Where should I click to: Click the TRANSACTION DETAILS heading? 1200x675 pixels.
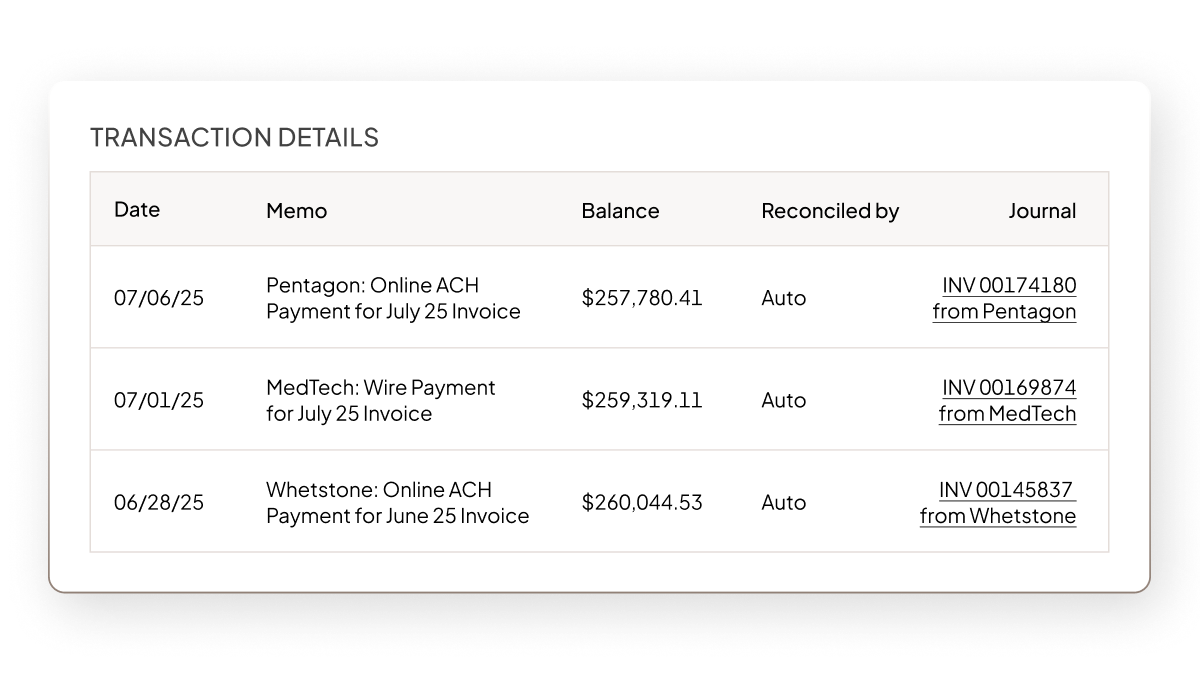coord(233,137)
